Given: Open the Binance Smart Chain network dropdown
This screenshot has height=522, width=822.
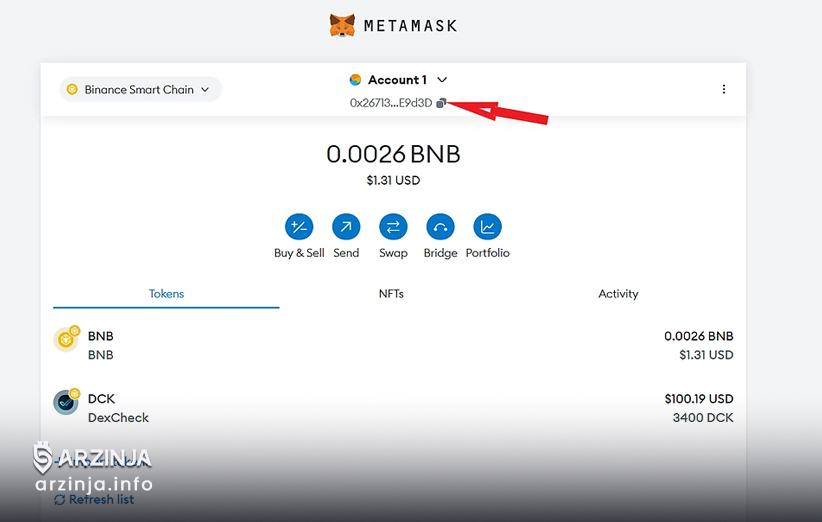Looking at the screenshot, I should pos(140,90).
